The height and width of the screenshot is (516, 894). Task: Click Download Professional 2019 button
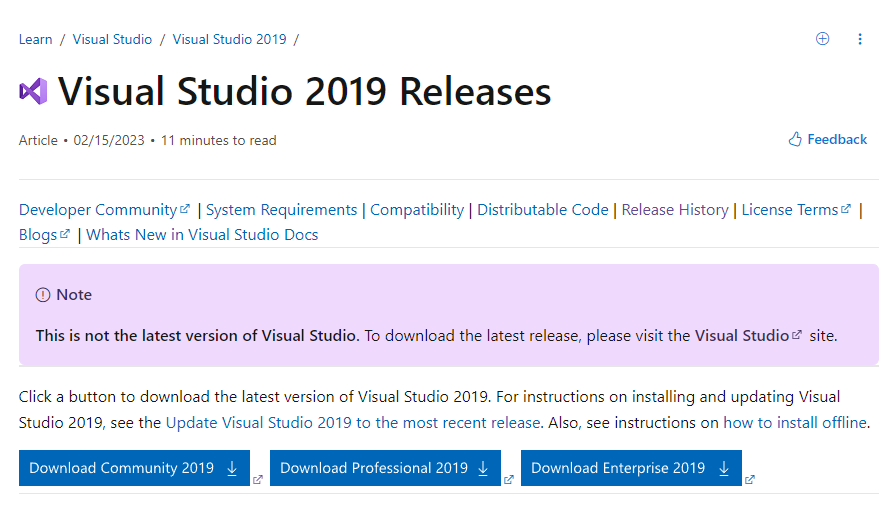385,468
